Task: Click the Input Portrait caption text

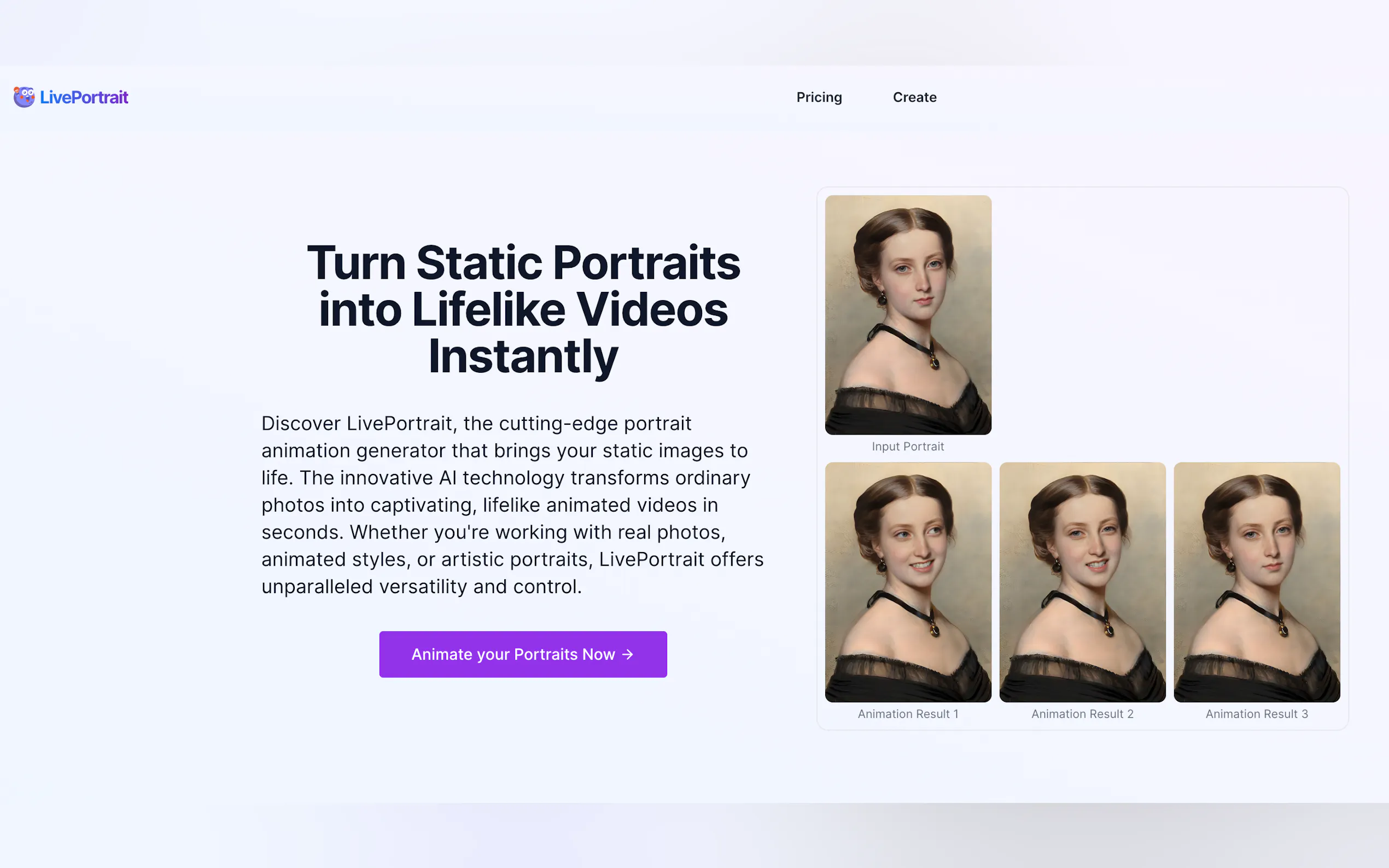Action: pos(907,447)
